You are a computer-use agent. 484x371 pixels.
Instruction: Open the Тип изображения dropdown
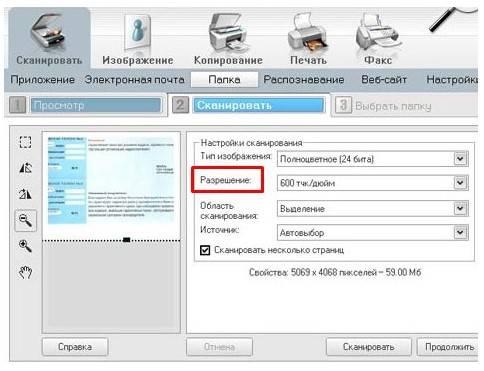(x=373, y=159)
